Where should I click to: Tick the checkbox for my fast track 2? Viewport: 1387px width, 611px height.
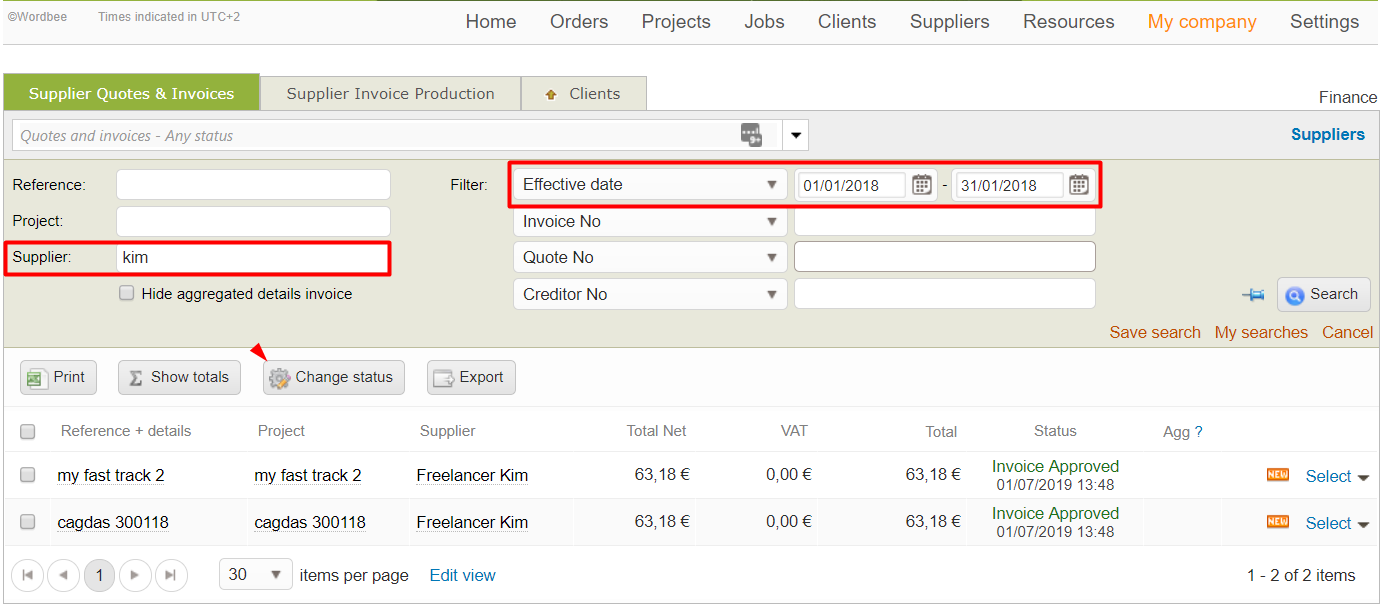coord(28,475)
